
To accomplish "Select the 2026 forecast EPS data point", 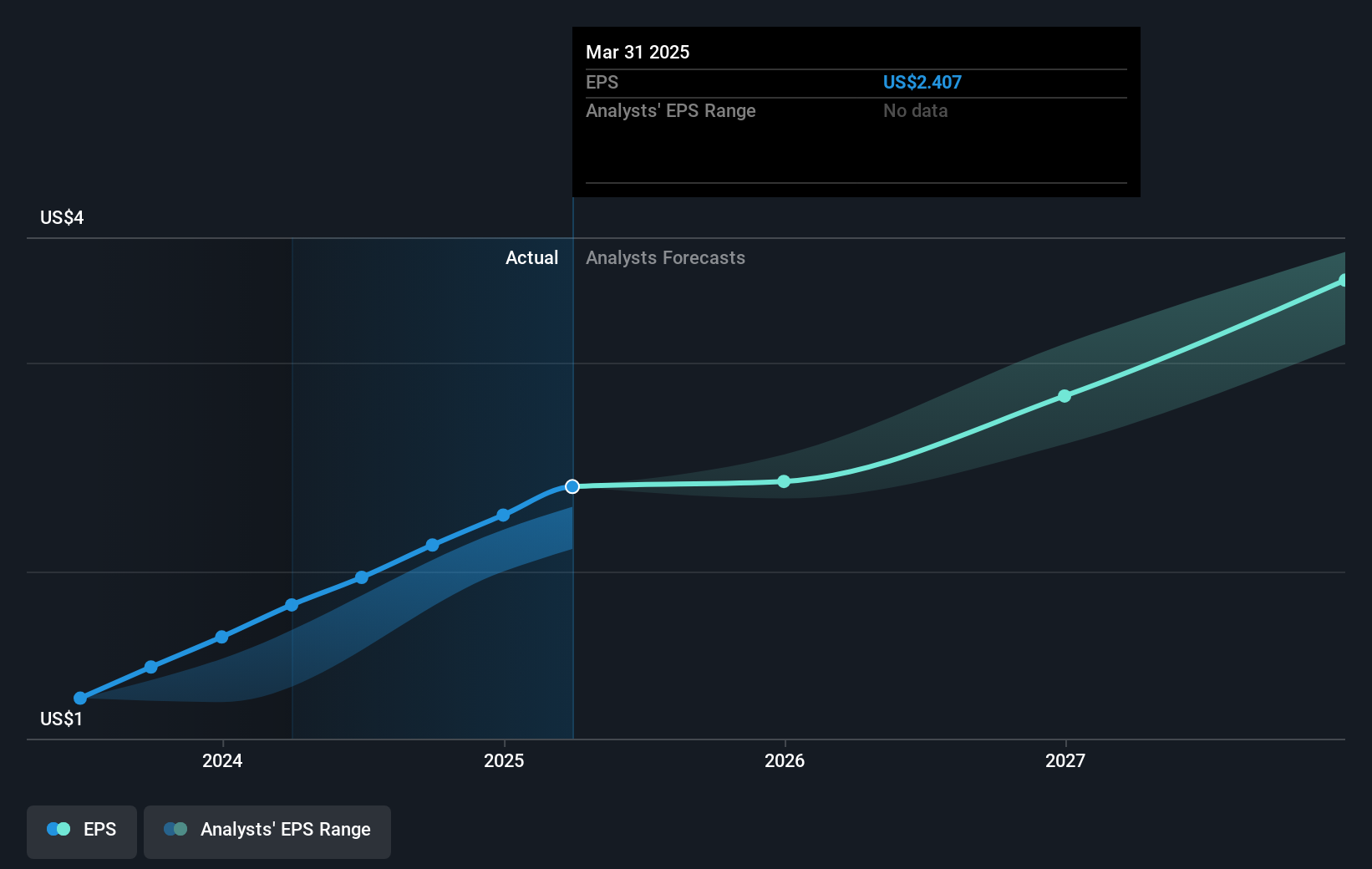I will (784, 481).
